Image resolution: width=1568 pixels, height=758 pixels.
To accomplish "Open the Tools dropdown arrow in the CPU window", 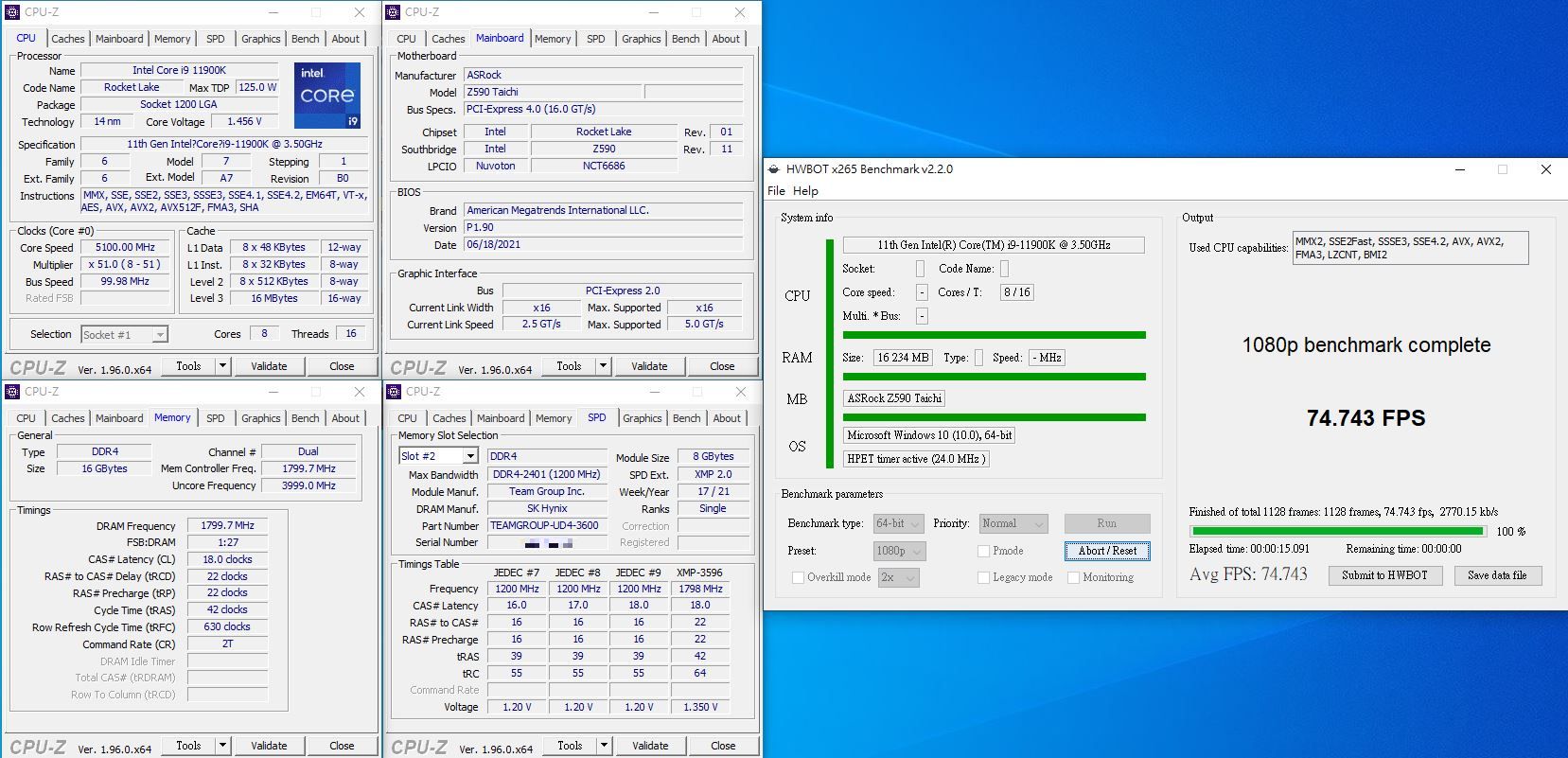I will pyautogui.click(x=223, y=366).
